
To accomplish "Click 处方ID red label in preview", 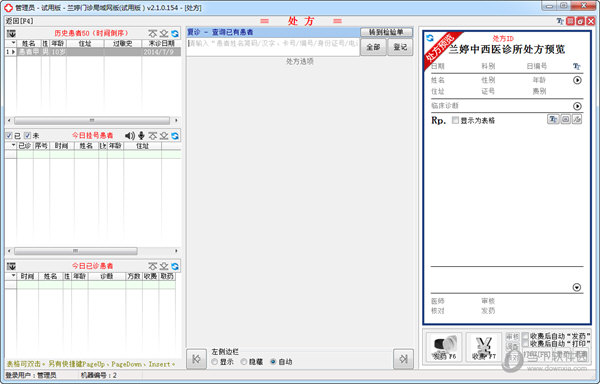I will coord(503,39).
